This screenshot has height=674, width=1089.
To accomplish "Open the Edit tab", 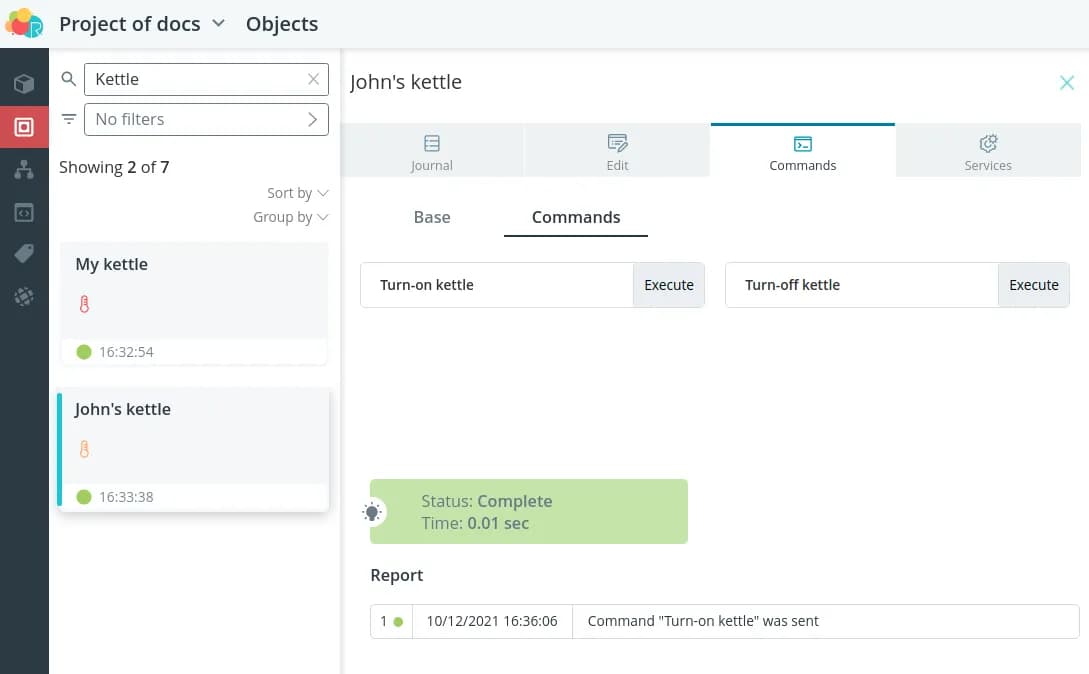I will pos(617,152).
